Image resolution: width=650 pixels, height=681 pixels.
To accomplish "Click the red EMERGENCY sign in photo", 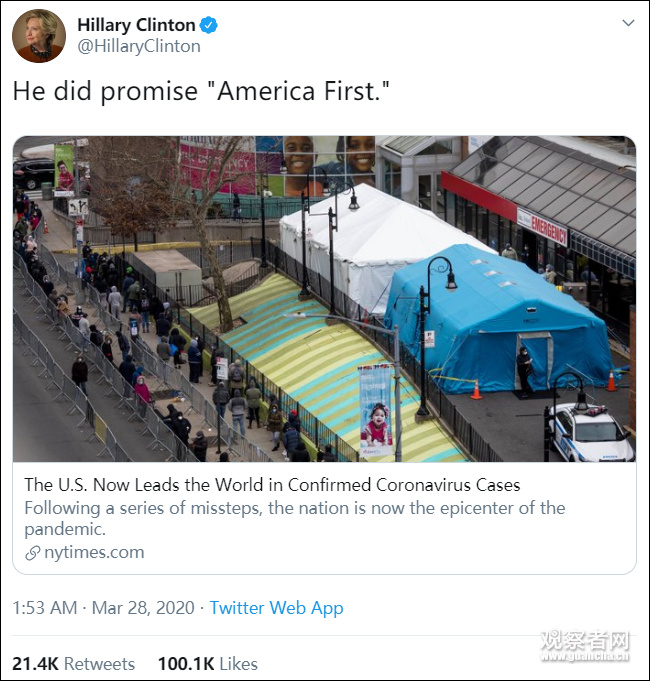I will point(541,225).
